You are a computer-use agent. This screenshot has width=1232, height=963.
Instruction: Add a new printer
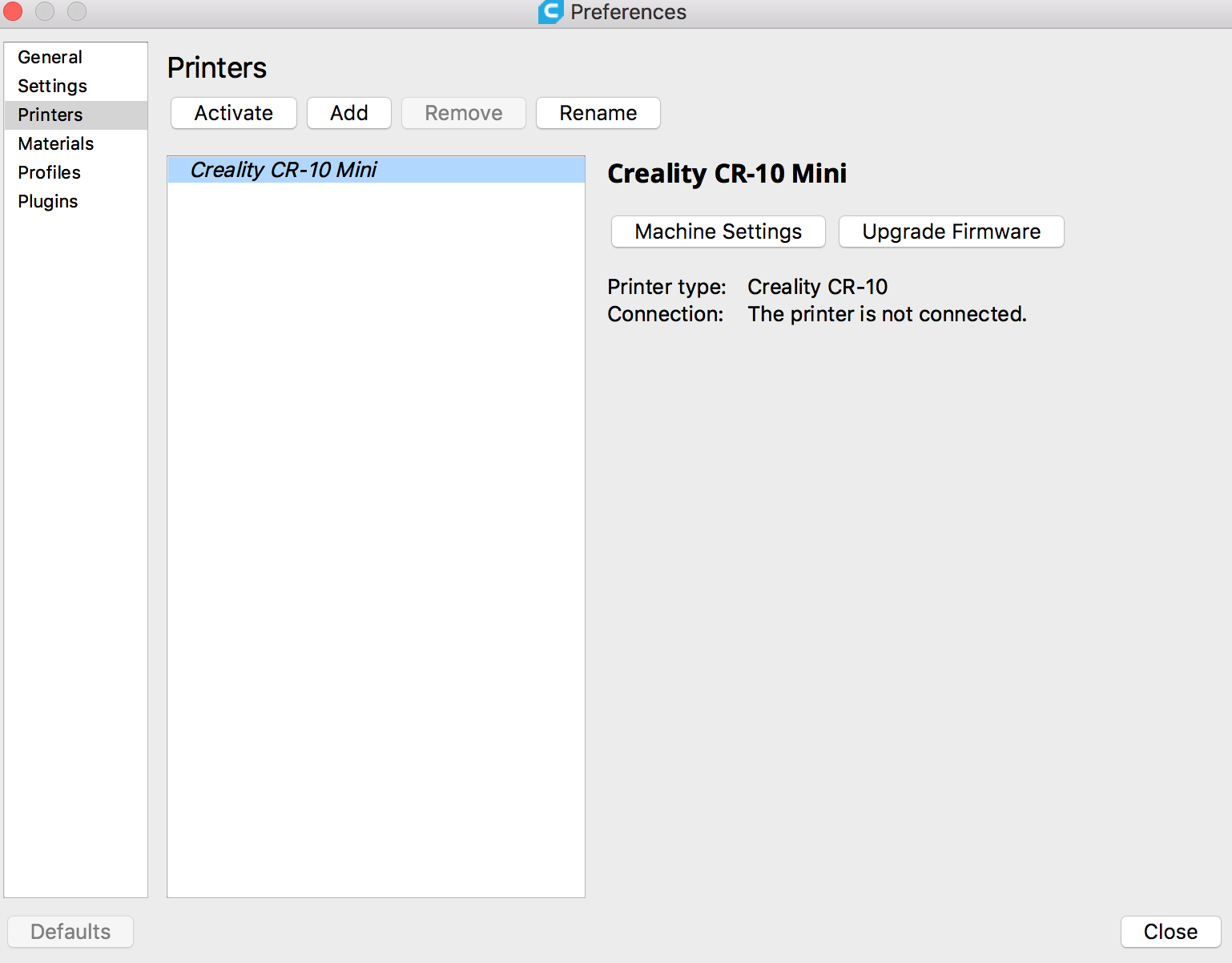349,113
